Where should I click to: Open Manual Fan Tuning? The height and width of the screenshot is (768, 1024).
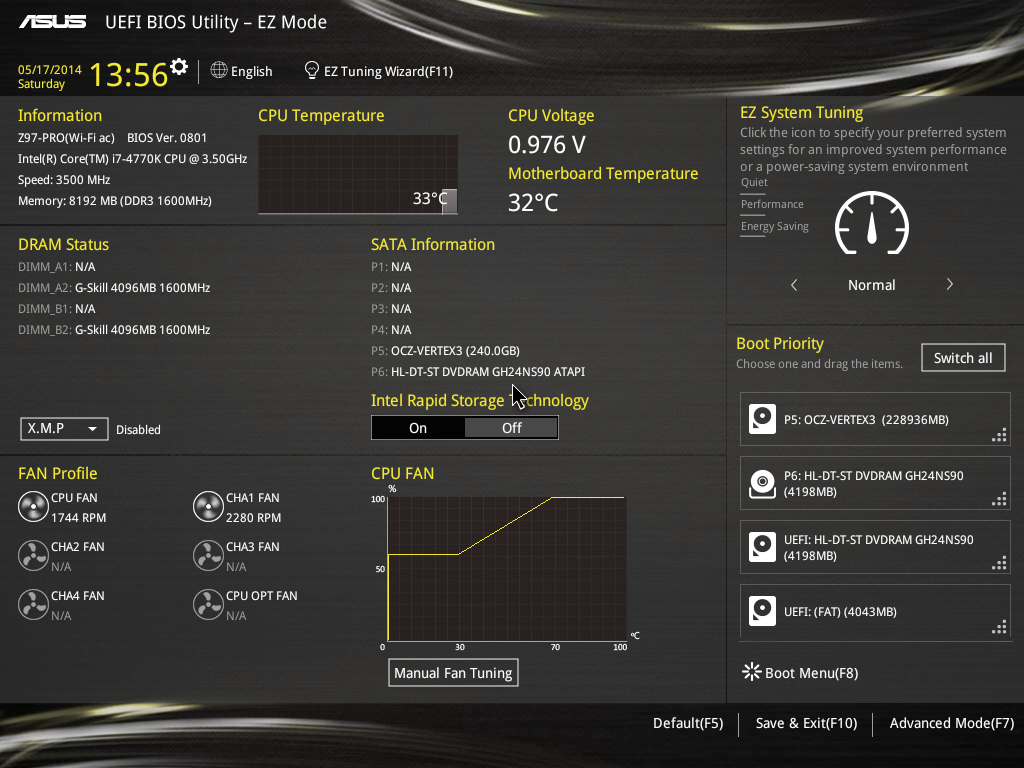(453, 673)
